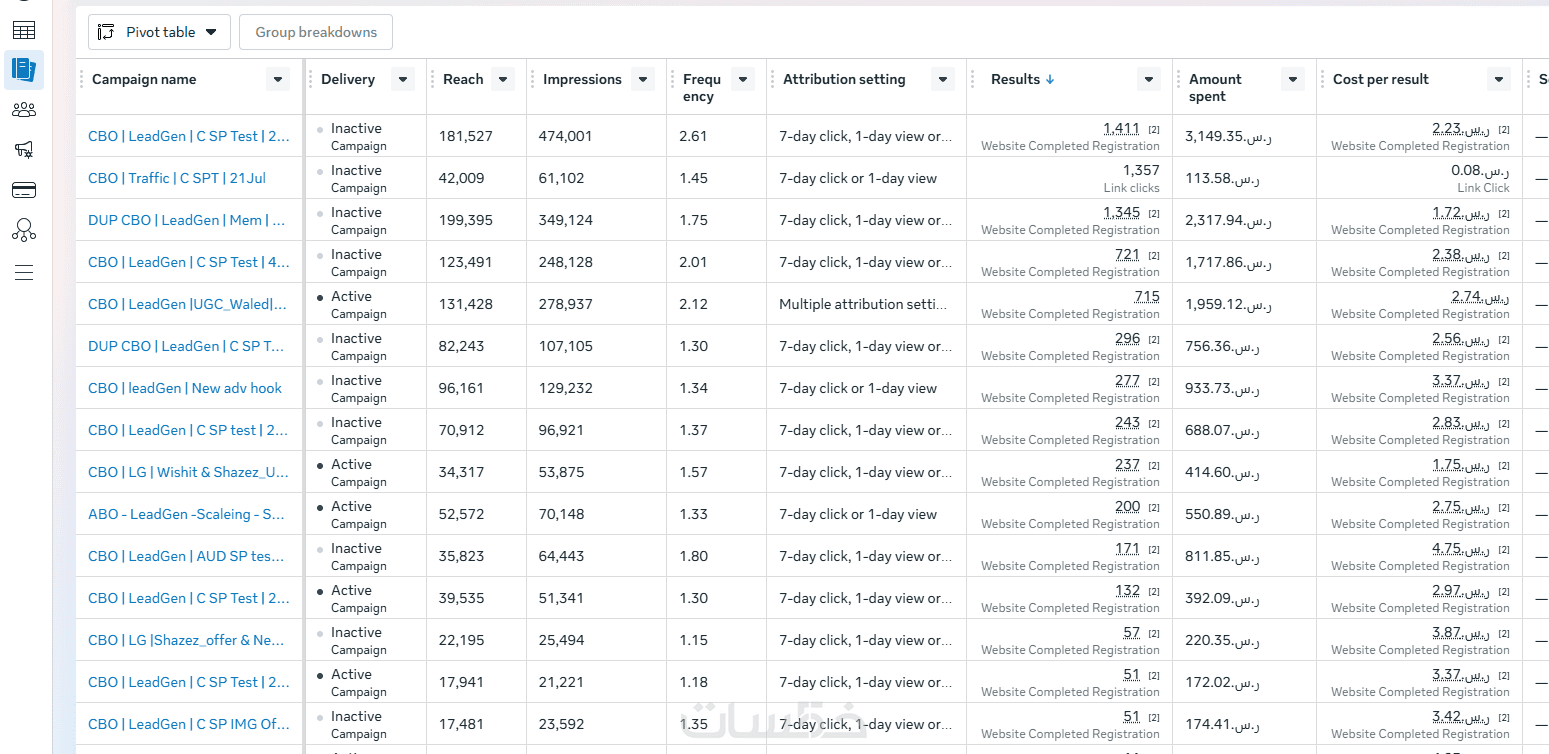Open the table view icon in sidebar
This screenshot has width=1549, height=754.
click(x=24, y=30)
